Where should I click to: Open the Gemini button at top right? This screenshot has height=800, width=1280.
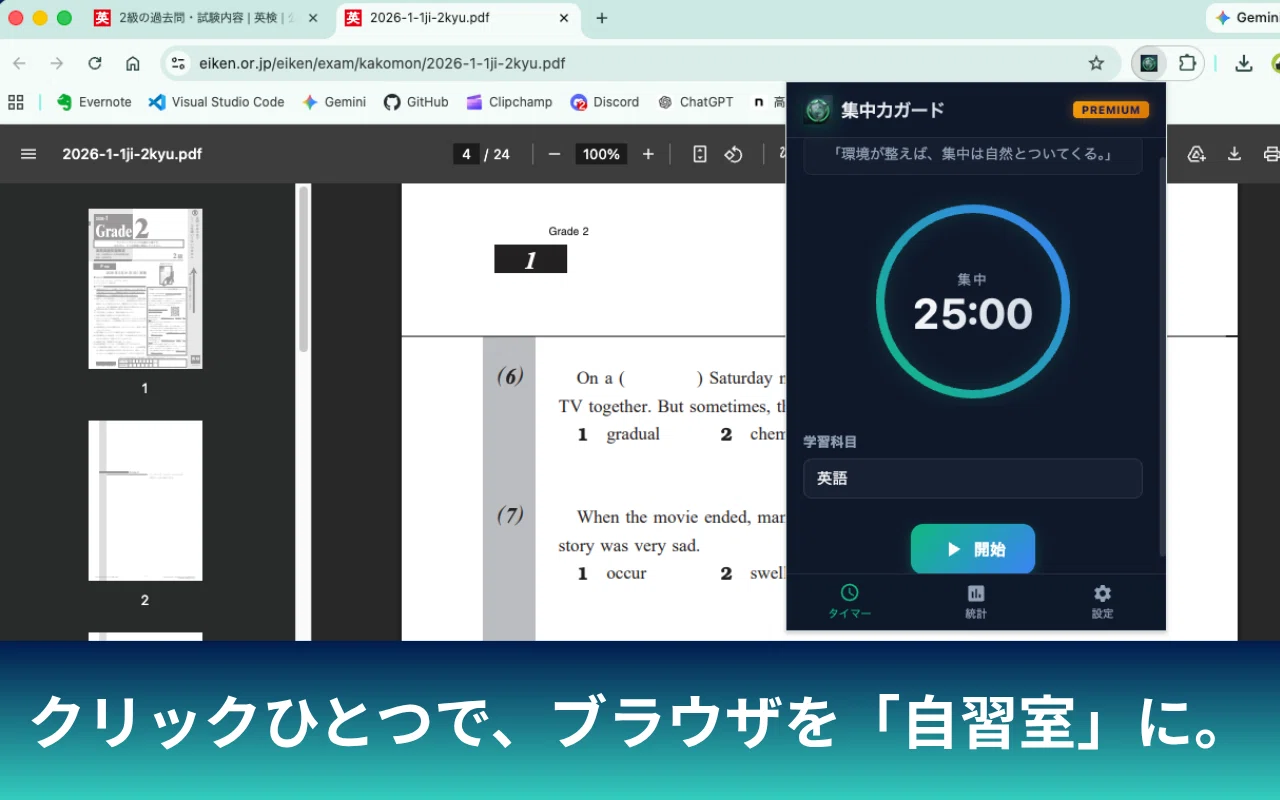1244,18
